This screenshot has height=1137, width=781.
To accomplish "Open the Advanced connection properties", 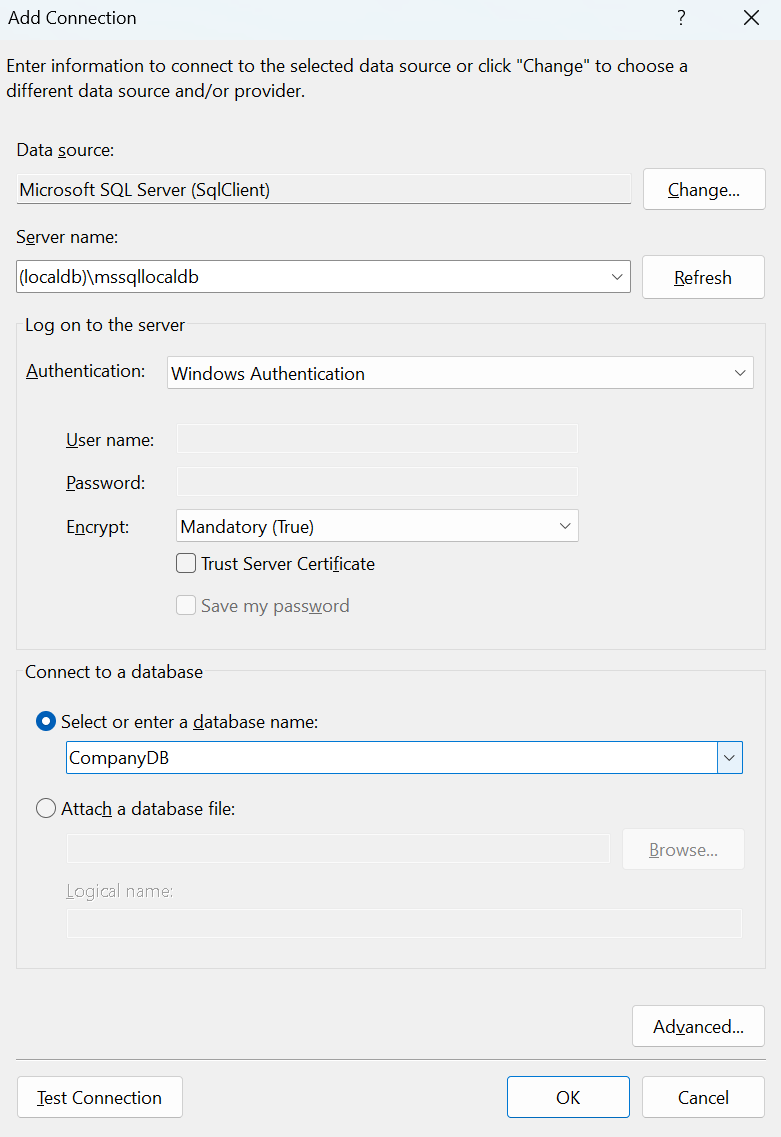I will (698, 1027).
